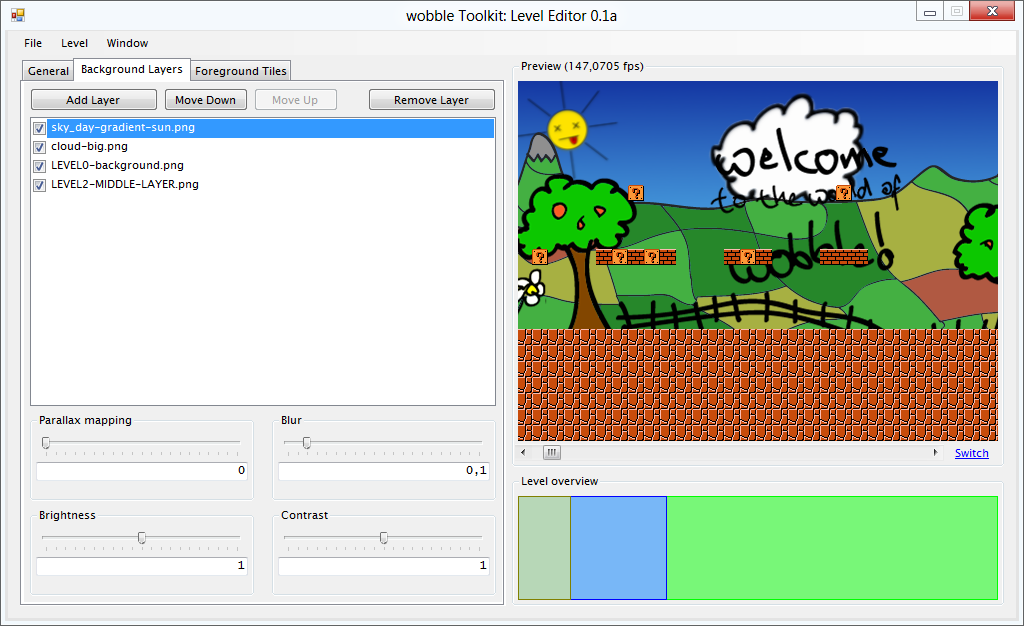Minimize the Level Editor window
Screen dimensions: 1024x626
tap(930, 11)
